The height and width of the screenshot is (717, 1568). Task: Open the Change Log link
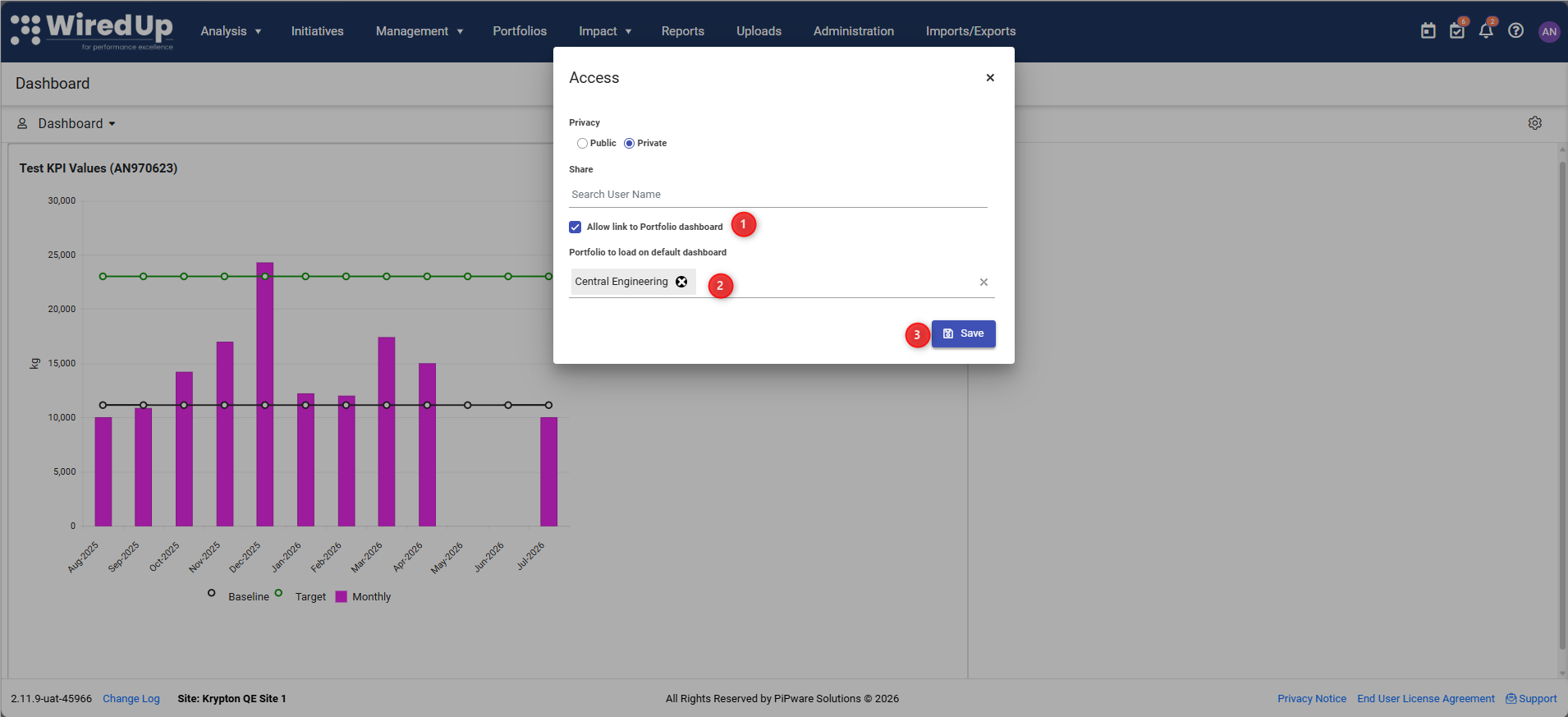coord(131,699)
